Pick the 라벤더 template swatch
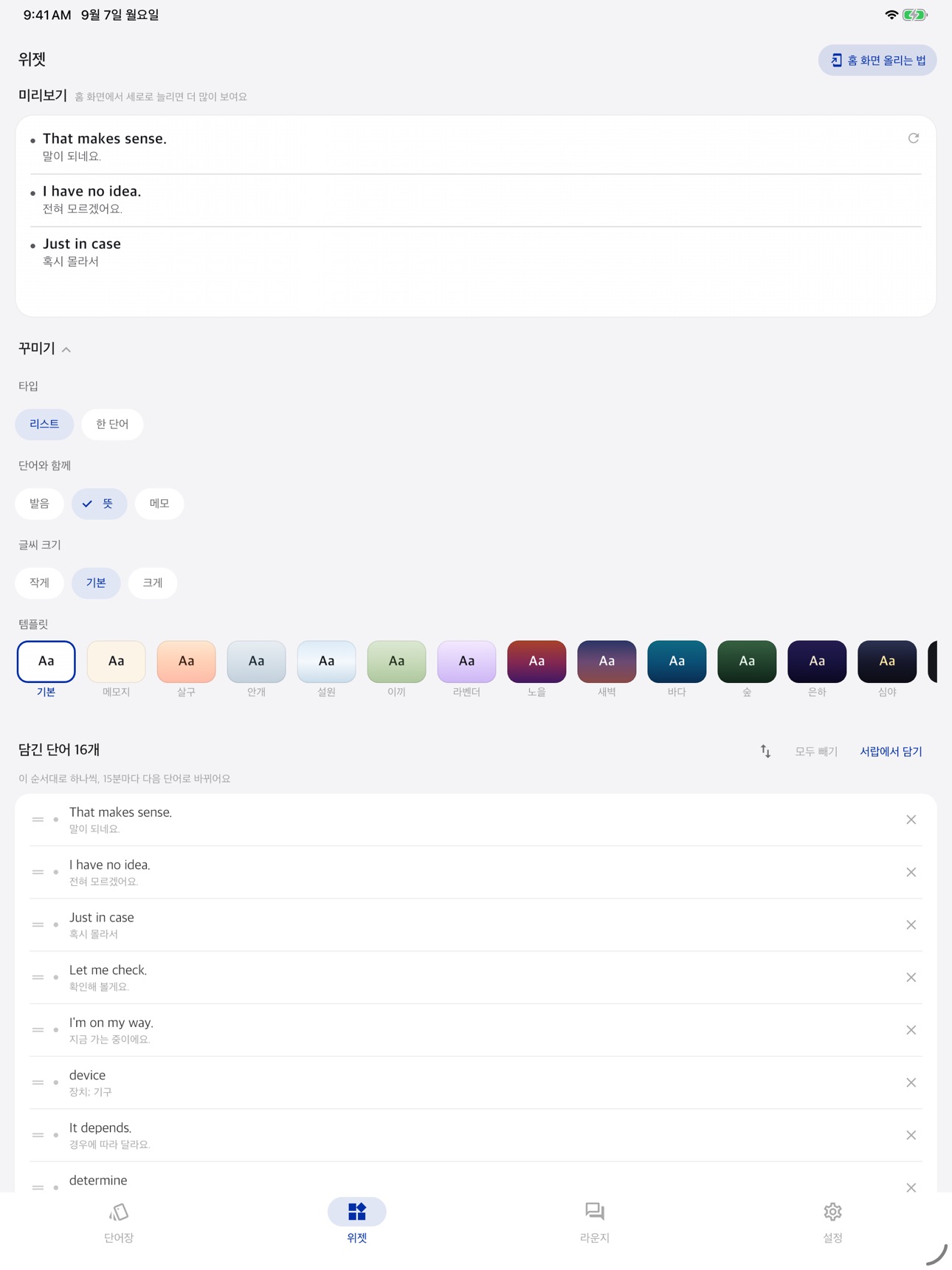Screen dimensions: 952x1270 coord(466,662)
